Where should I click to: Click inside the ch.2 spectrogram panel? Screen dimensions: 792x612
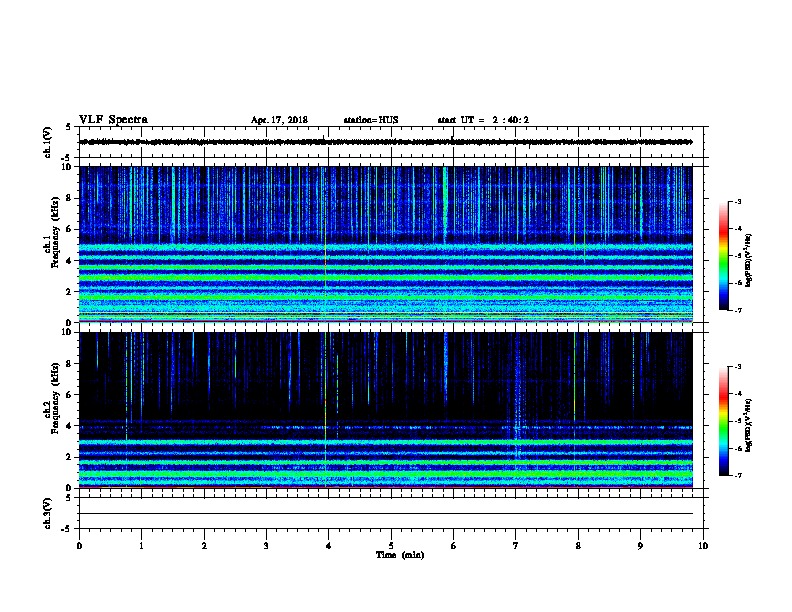click(386, 410)
